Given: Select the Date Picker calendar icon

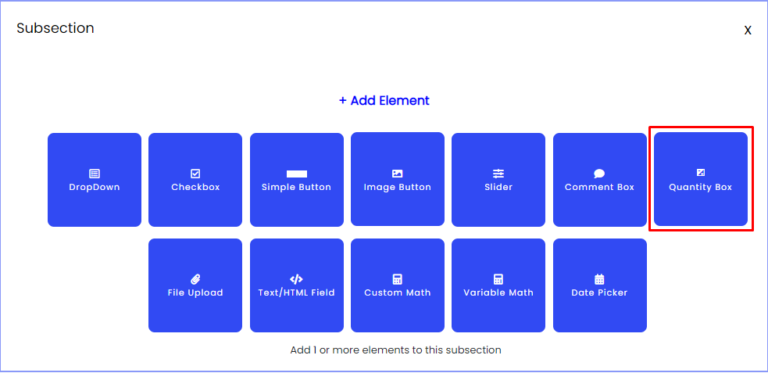Looking at the screenshot, I should (x=599, y=280).
